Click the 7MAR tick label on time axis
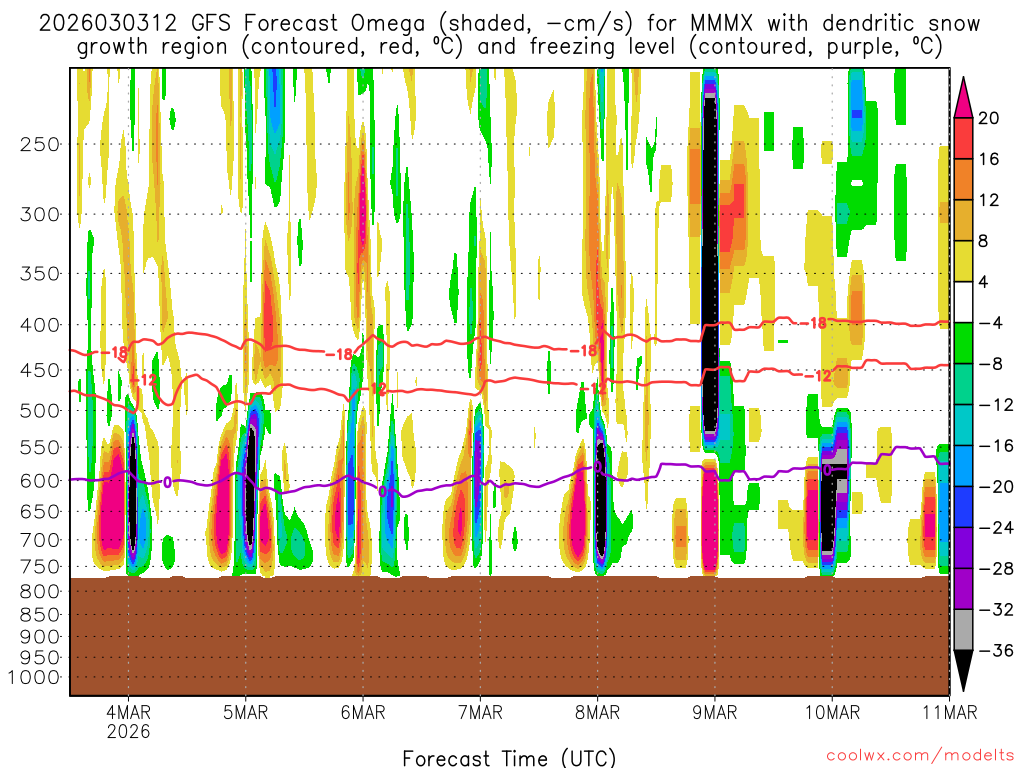 coord(480,712)
